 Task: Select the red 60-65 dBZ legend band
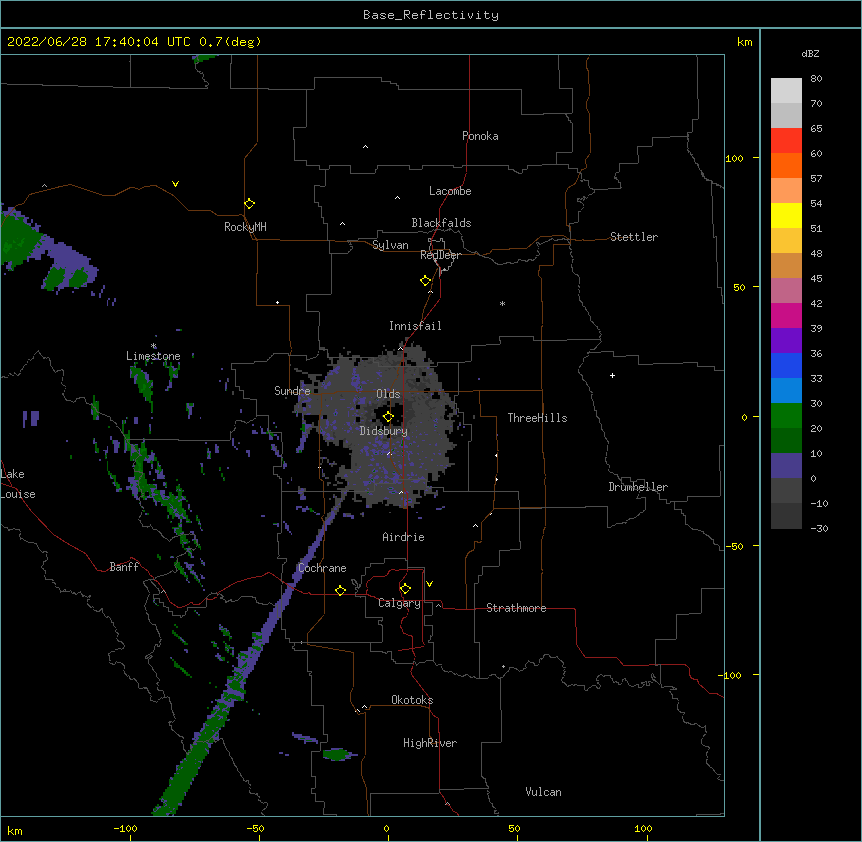click(x=786, y=141)
